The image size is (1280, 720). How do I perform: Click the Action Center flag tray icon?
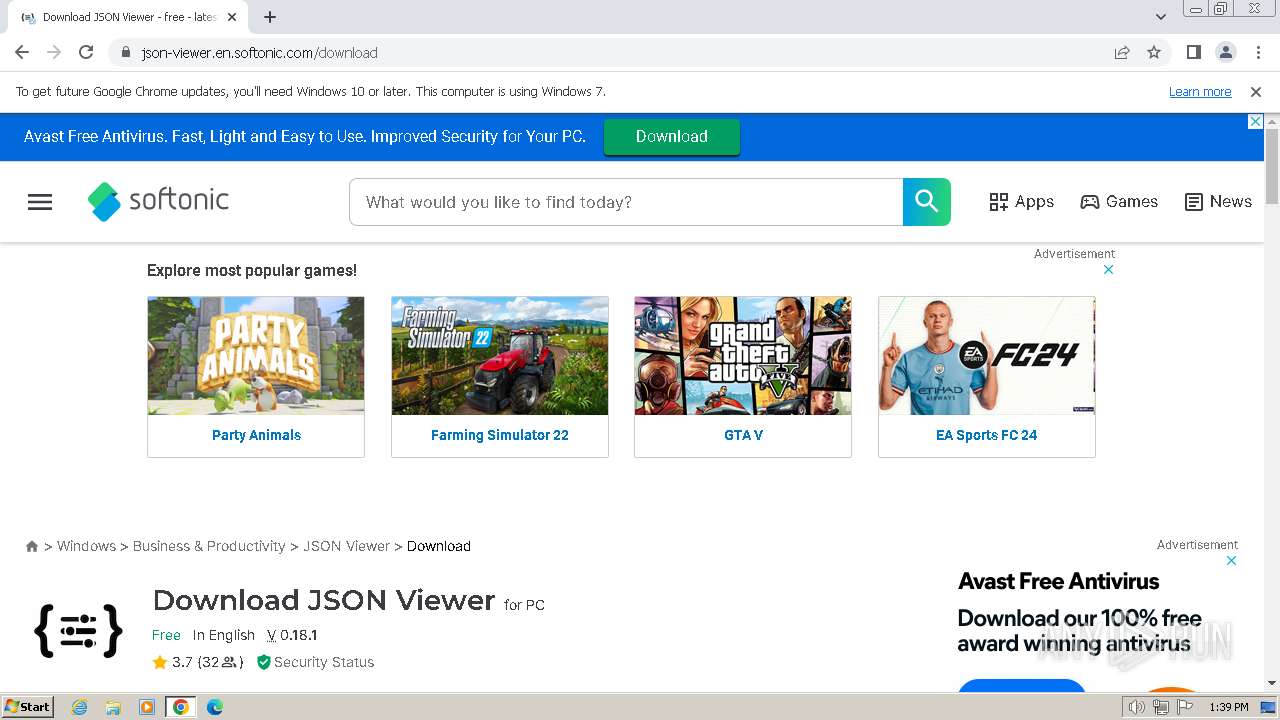[1184, 707]
